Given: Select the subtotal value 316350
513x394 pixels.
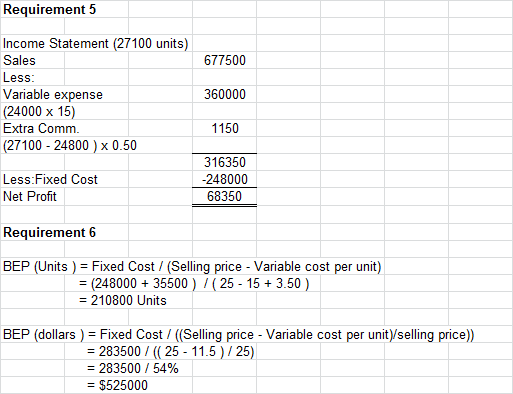Looking at the screenshot, I should click(225, 162).
